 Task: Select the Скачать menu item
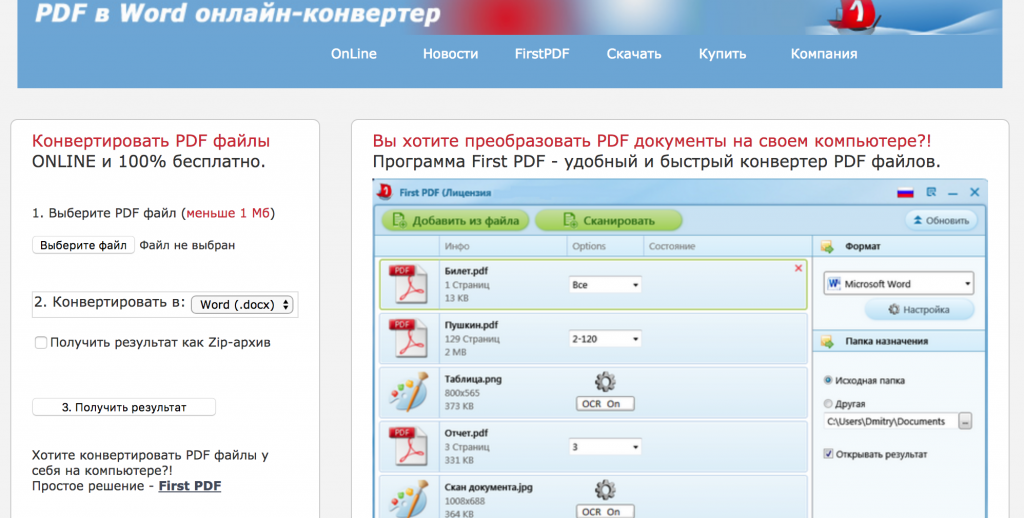click(633, 54)
